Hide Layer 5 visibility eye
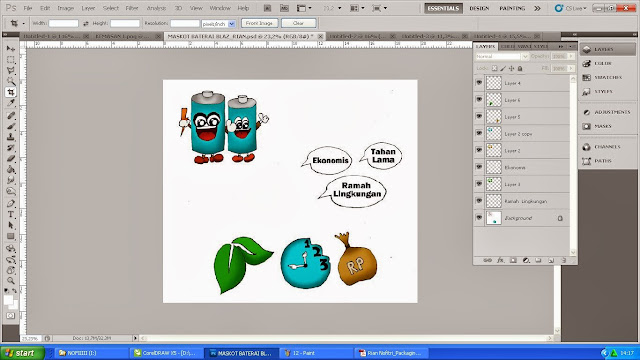The height and width of the screenshot is (360, 640). (479, 117)
